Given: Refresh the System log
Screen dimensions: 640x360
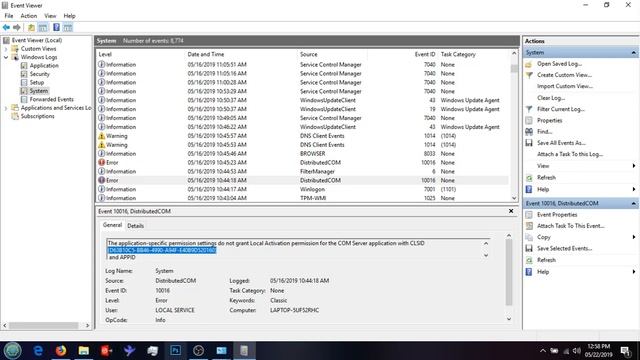Looking at the screenshot, I should [x=546, y=178].
